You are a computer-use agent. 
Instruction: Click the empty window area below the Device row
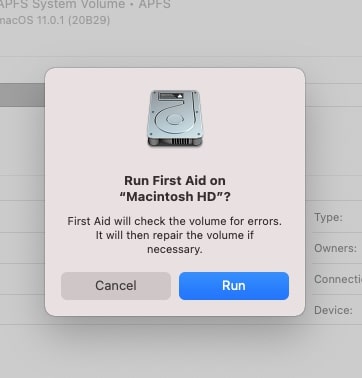(181, 350)
